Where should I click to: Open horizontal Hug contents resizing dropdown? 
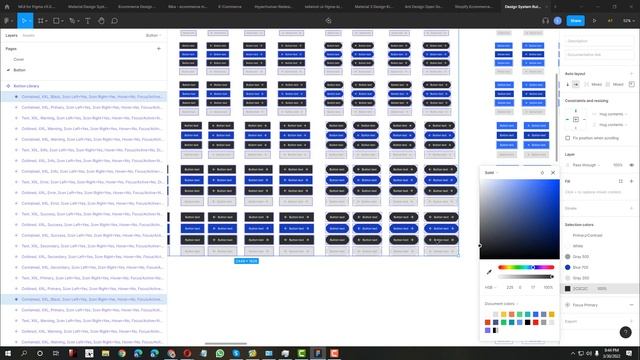pos(613,114)
